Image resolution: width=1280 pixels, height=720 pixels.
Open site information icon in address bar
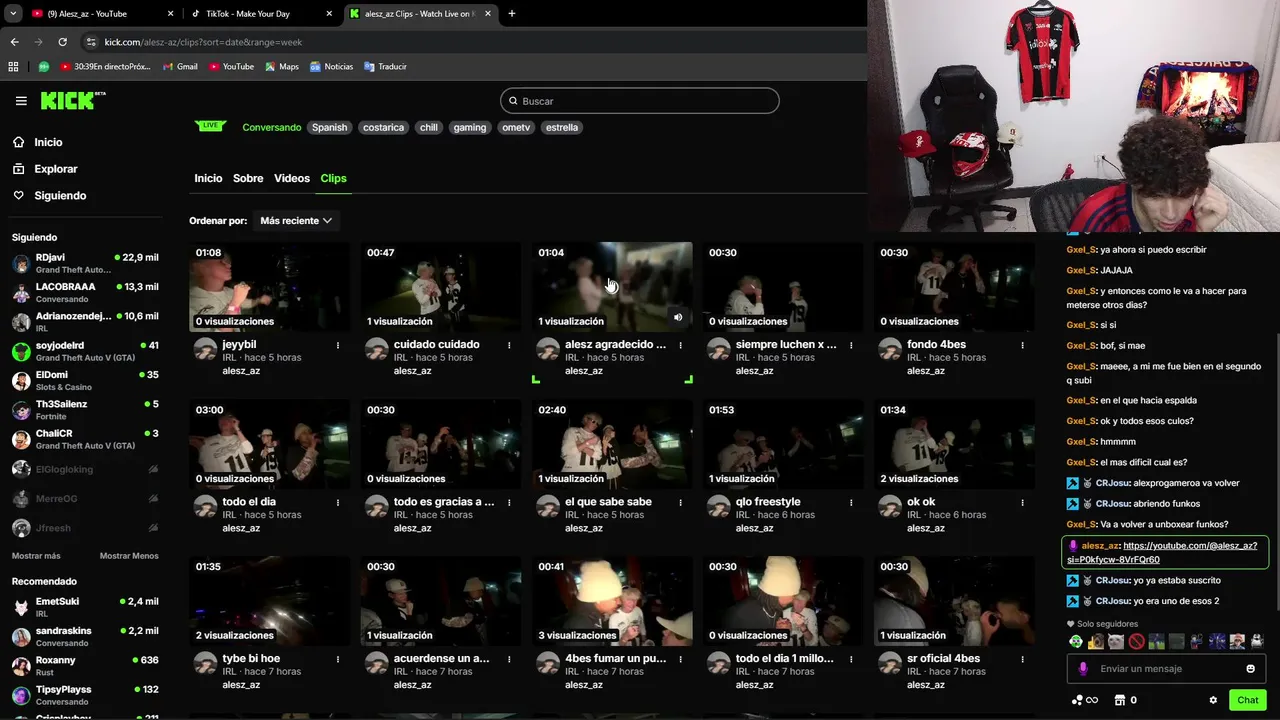coord(91,42)
